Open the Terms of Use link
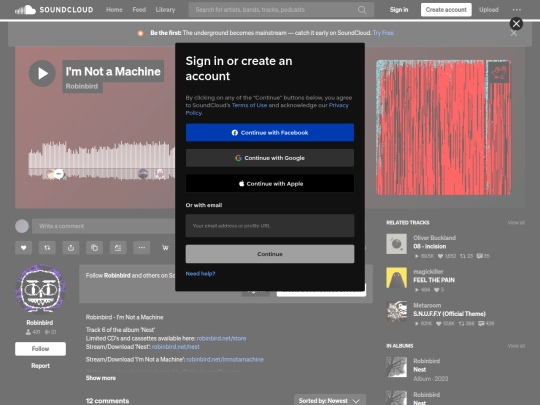This screenshot has height=405, width=540. click(249, 105)
